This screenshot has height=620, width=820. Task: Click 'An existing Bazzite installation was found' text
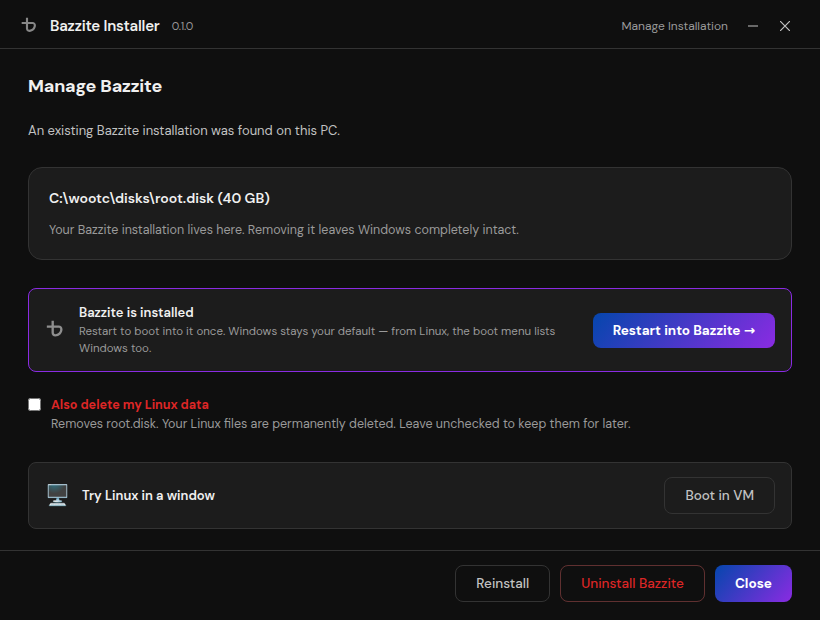click(x=184, y=130)
